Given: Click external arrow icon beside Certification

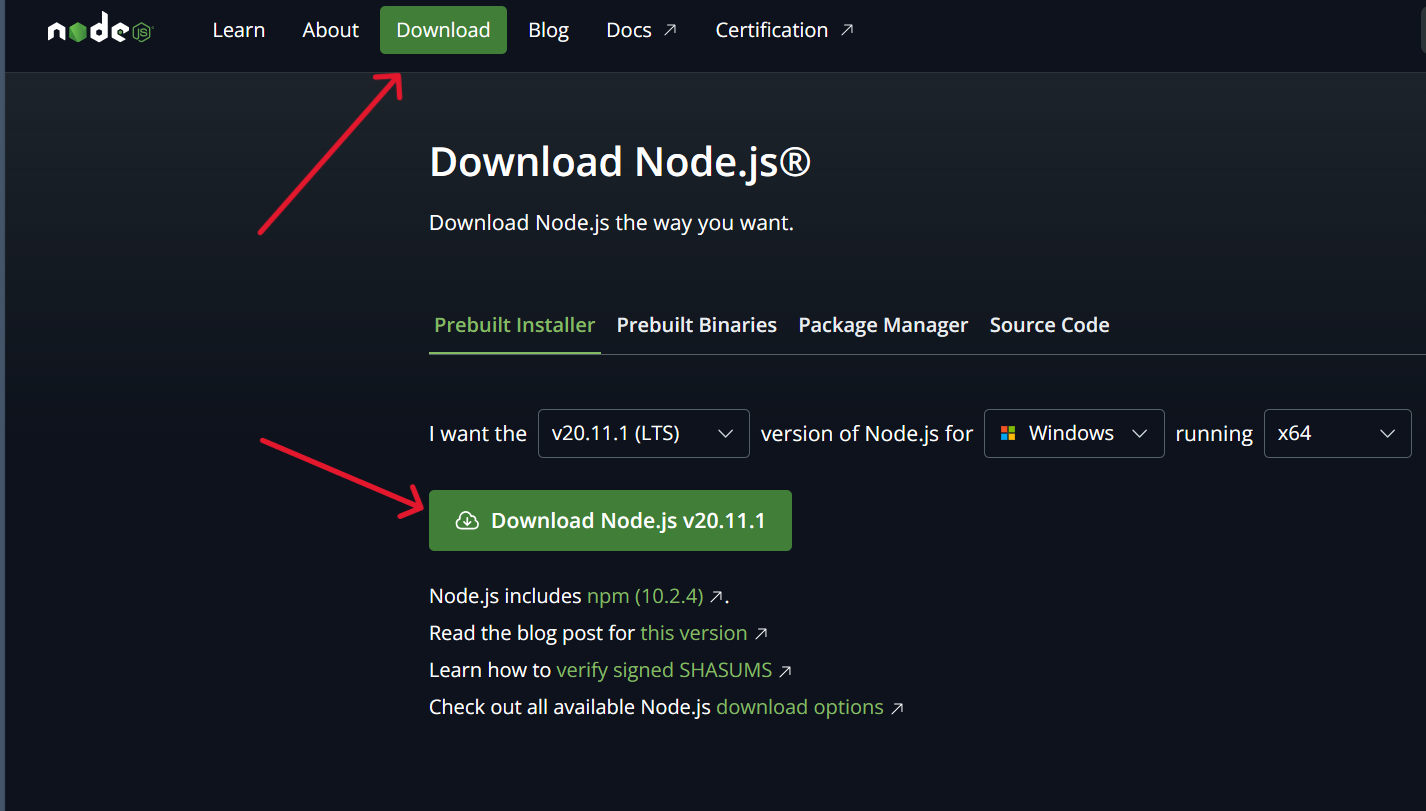Looking at the screenshot, I should coord(847,30).
